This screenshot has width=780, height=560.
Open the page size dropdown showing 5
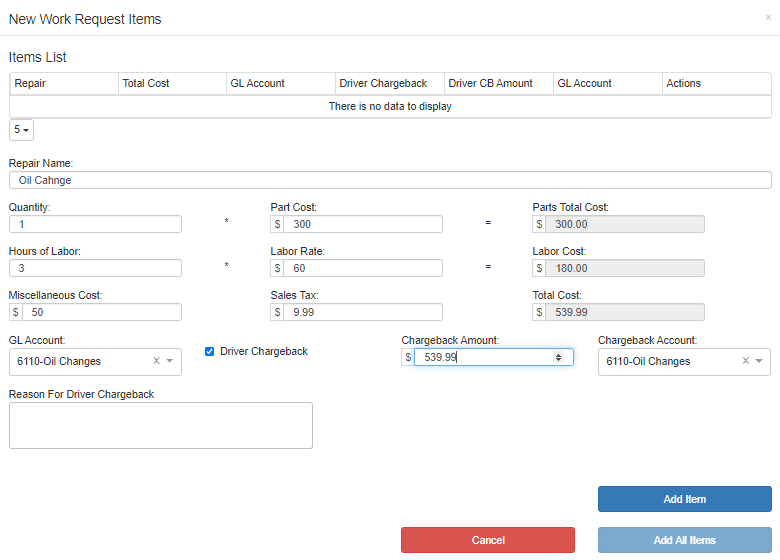tap(21, 130)
